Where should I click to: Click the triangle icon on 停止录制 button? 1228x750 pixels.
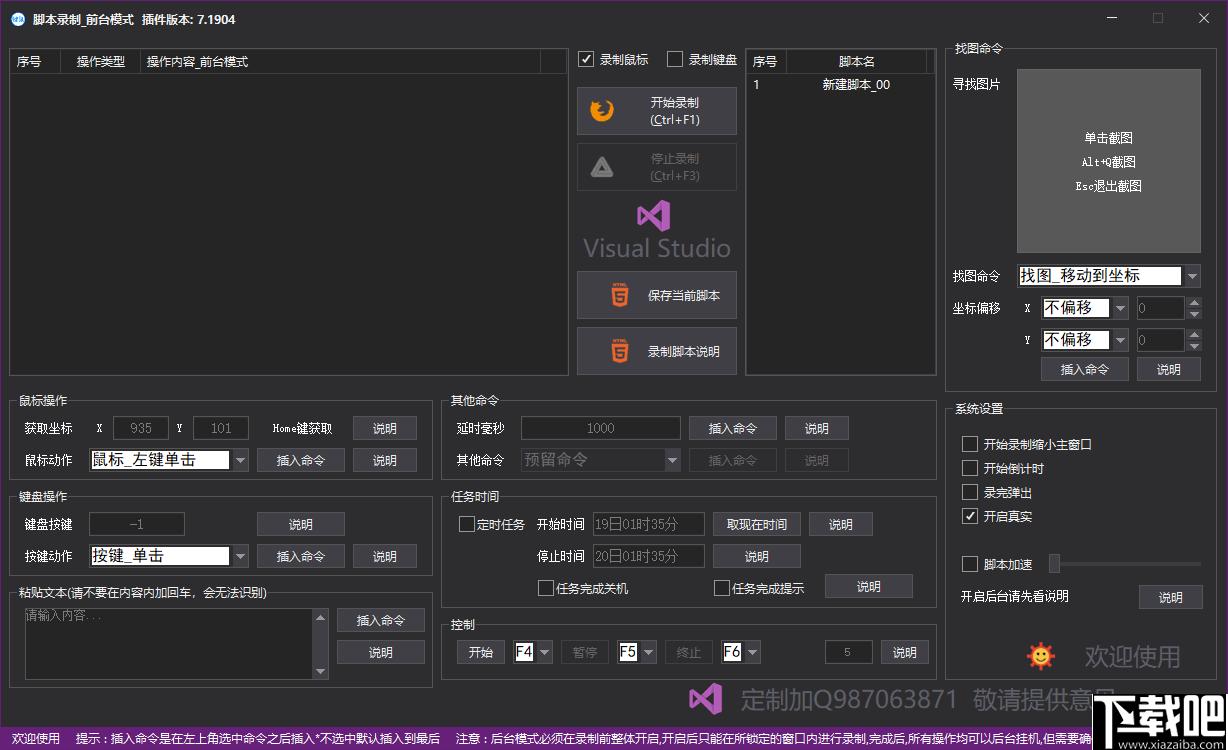pos(602,167)
